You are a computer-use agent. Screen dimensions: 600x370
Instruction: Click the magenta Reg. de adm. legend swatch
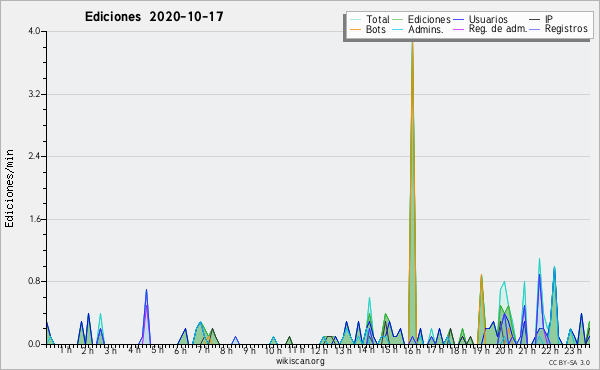tap(458, 29)
